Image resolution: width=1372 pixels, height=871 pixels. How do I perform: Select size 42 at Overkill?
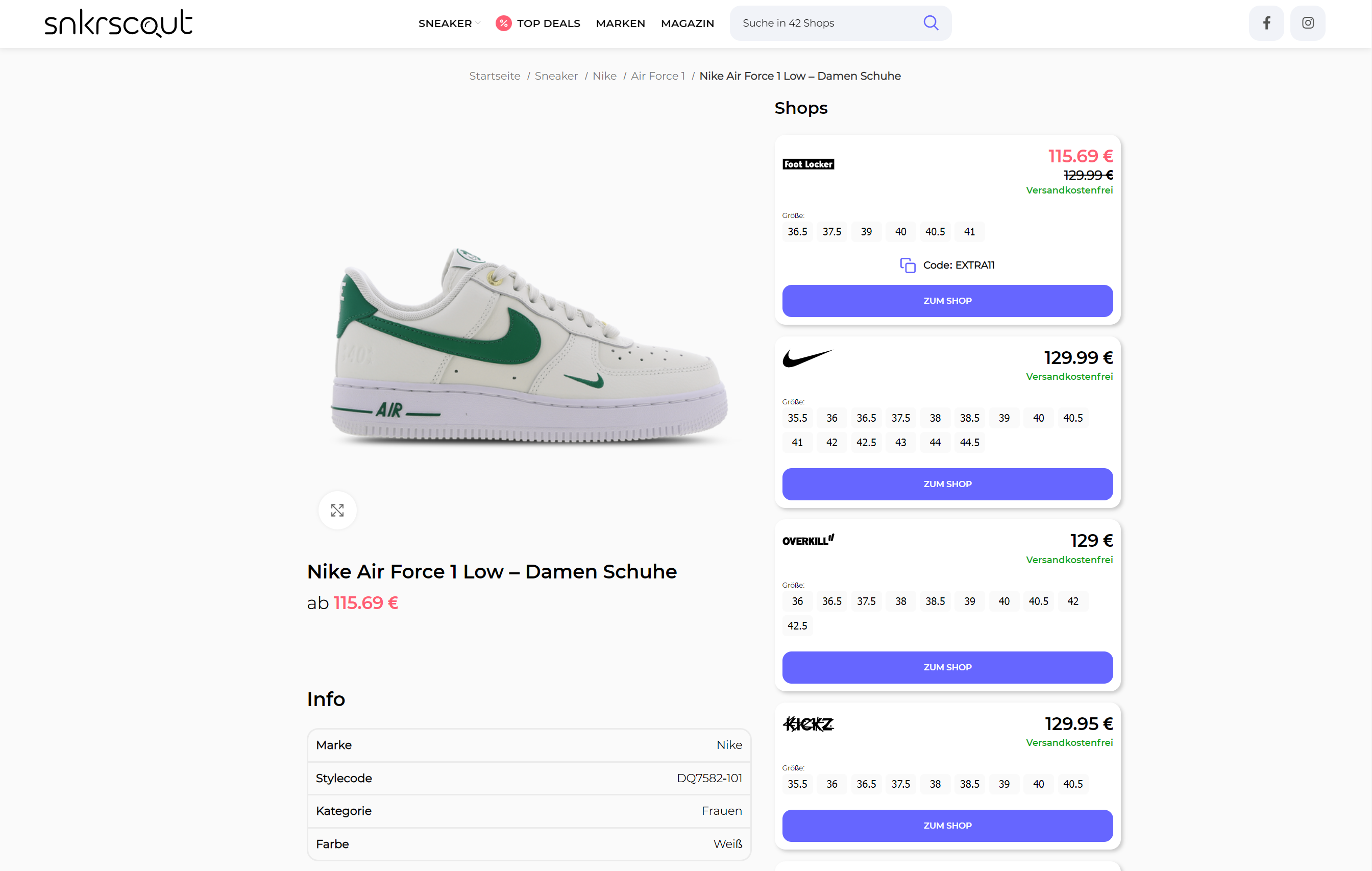tap(1073, 601)
